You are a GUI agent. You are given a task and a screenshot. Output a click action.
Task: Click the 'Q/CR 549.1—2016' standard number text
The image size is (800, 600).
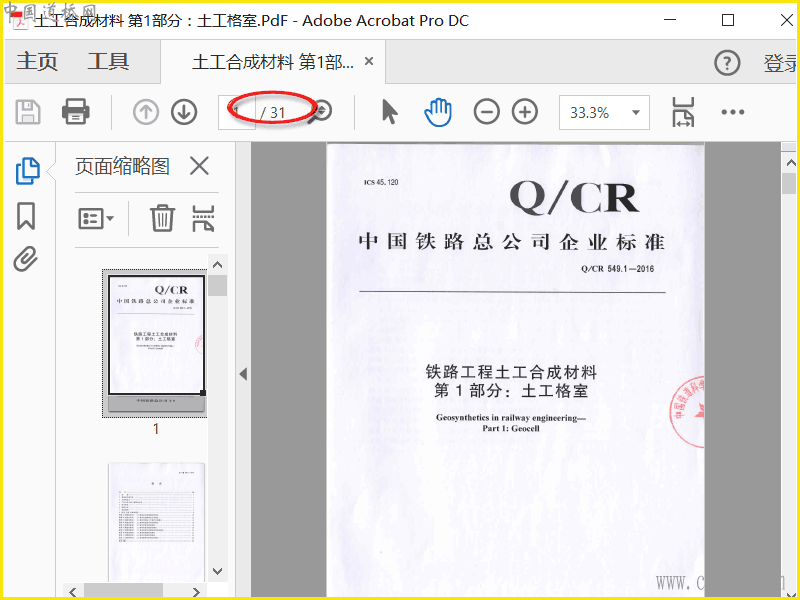[618, 269]
